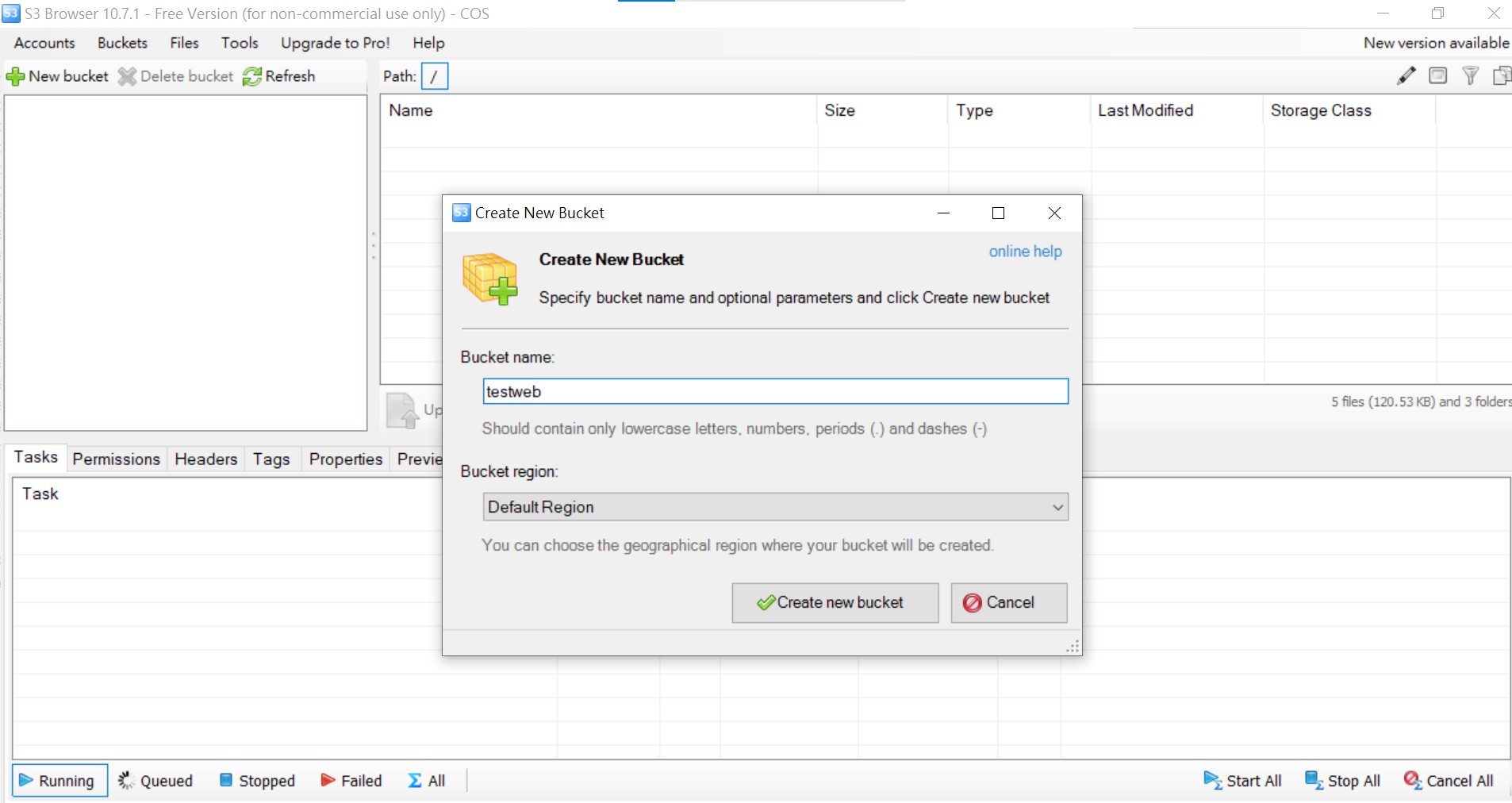Open the Tools menu

(240, 43)
